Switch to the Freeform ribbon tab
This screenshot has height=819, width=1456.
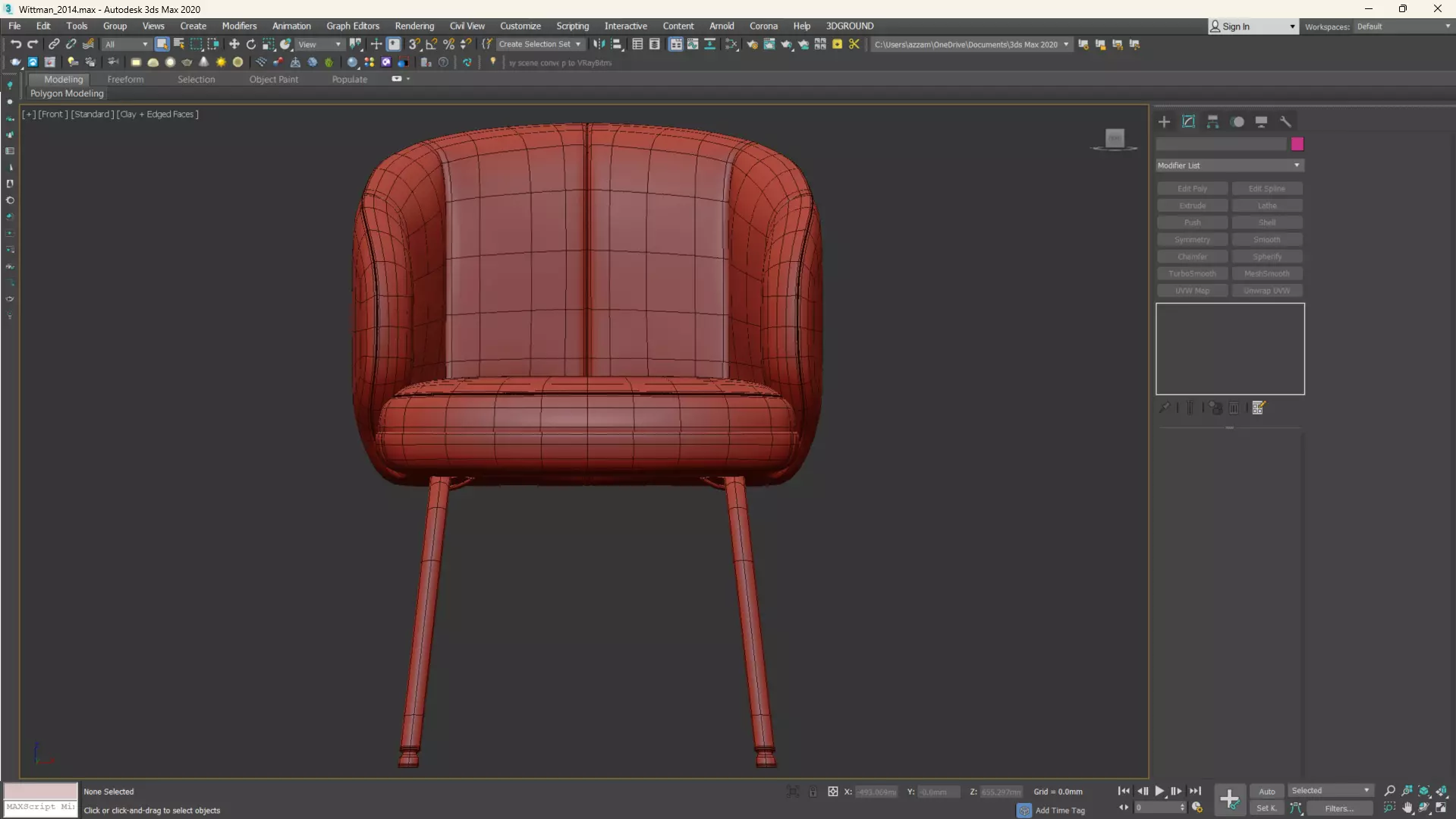[x=125, y=79]
